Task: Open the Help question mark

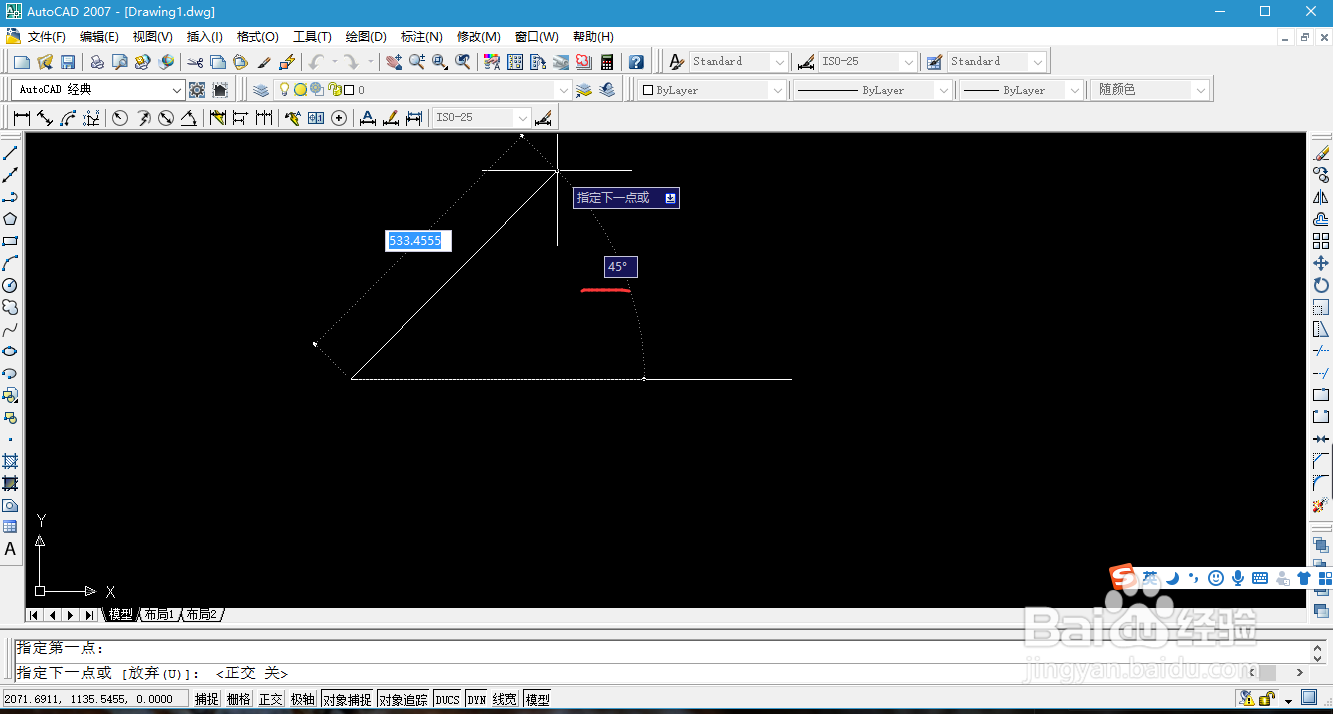Action: [636, 62]
